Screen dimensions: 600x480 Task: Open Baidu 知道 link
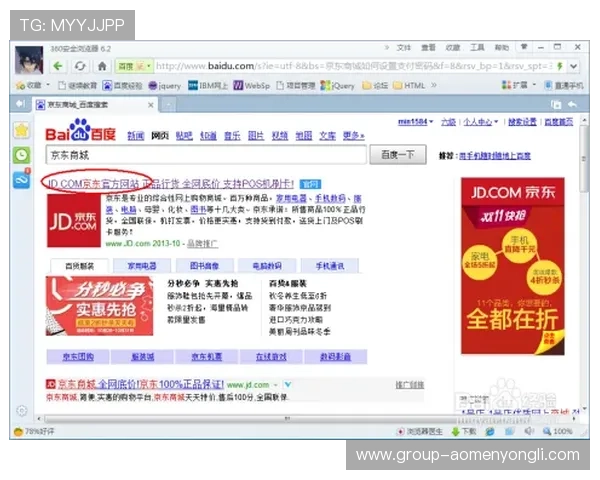(208, 136)
